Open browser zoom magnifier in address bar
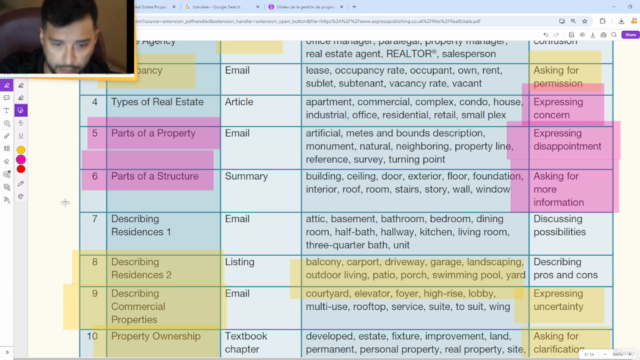This screenshot has width=640, height=360. [x=573, y=21]
